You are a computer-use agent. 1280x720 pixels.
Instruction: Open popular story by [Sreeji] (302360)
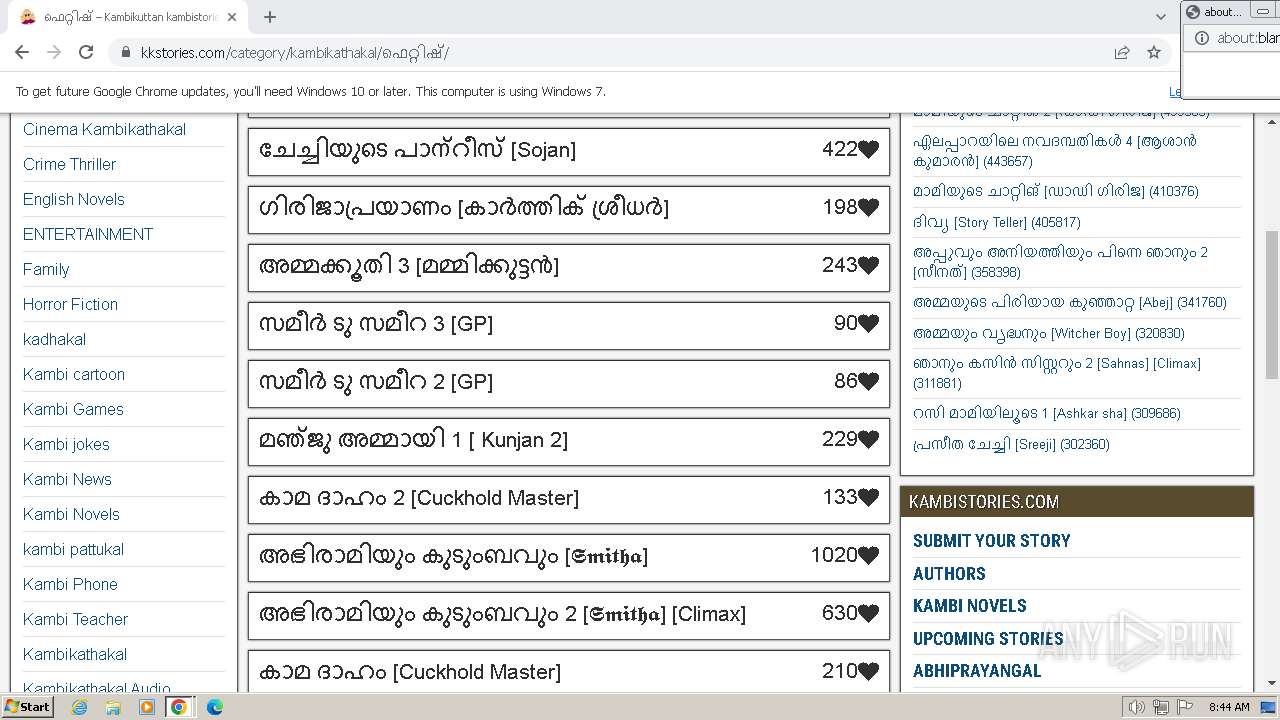(x=1011, y=444)
